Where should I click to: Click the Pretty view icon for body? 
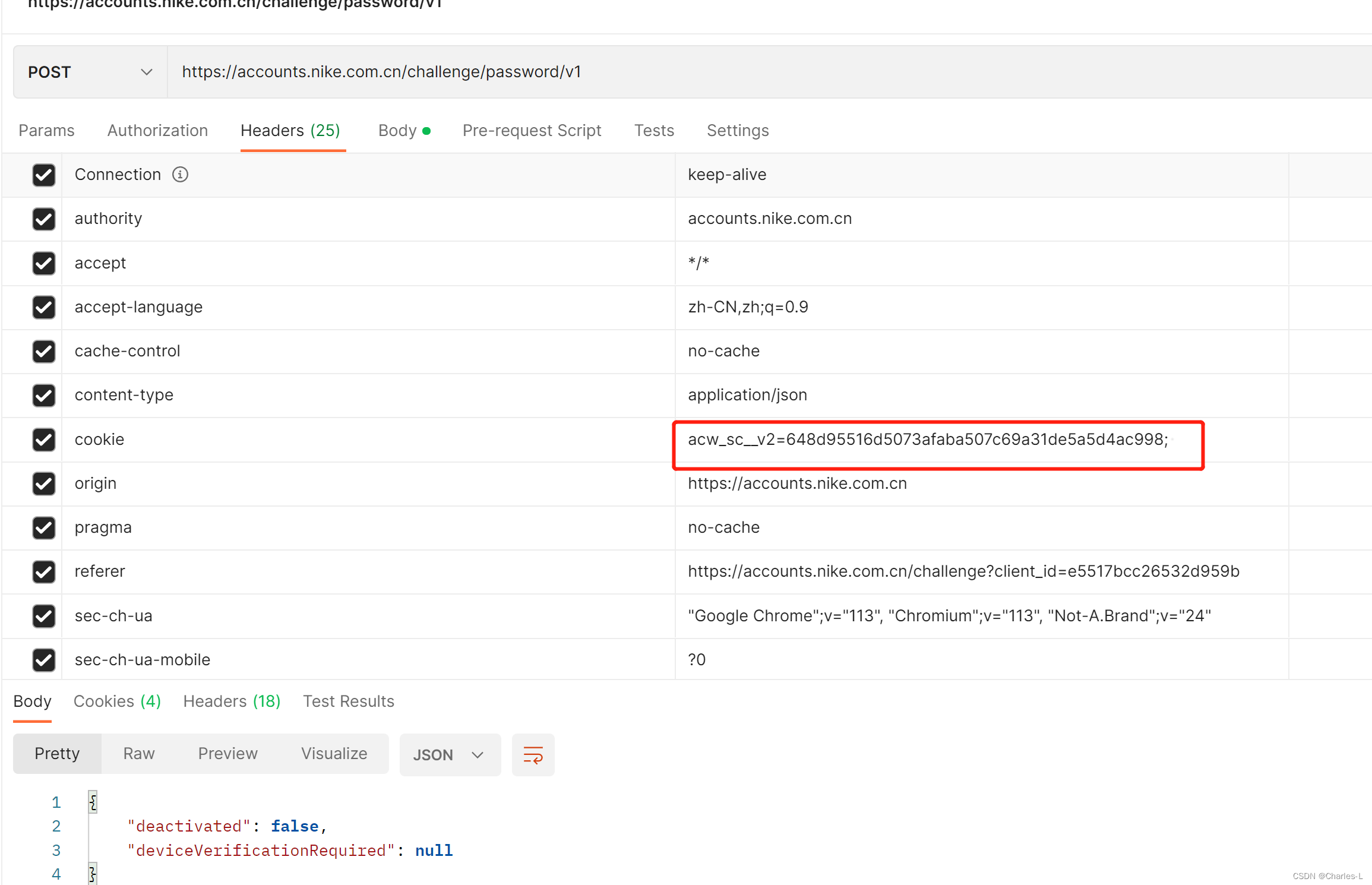57,754
